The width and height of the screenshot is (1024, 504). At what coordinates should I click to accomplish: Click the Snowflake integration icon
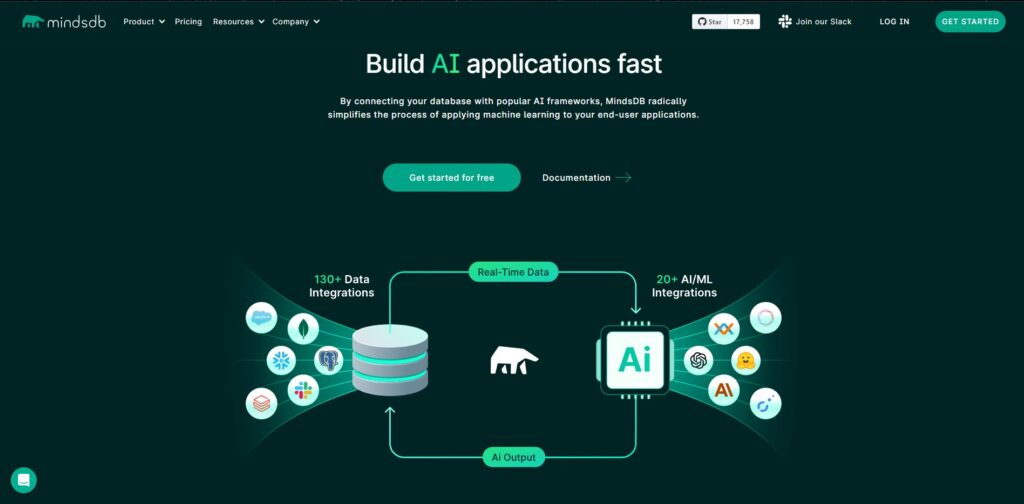click(x=281, y=360)
